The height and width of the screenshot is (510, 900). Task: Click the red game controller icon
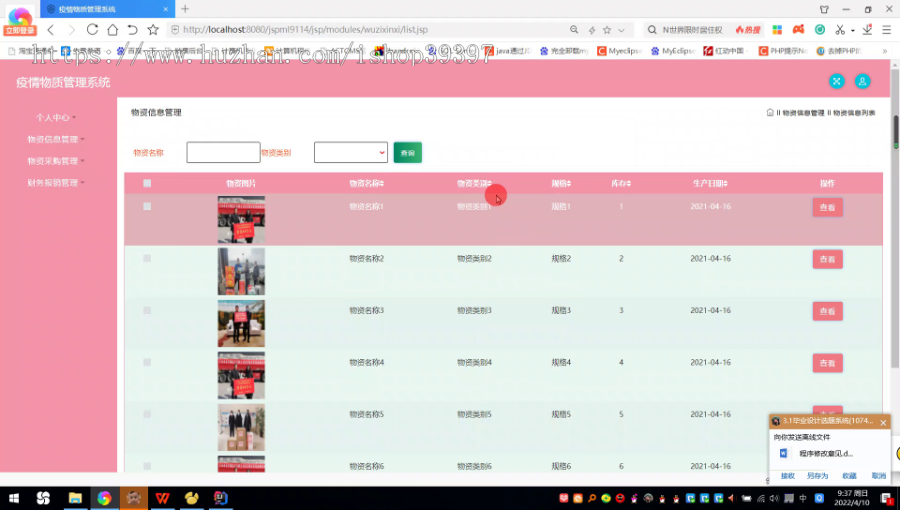pyautogui.click(x=798, y=29)
